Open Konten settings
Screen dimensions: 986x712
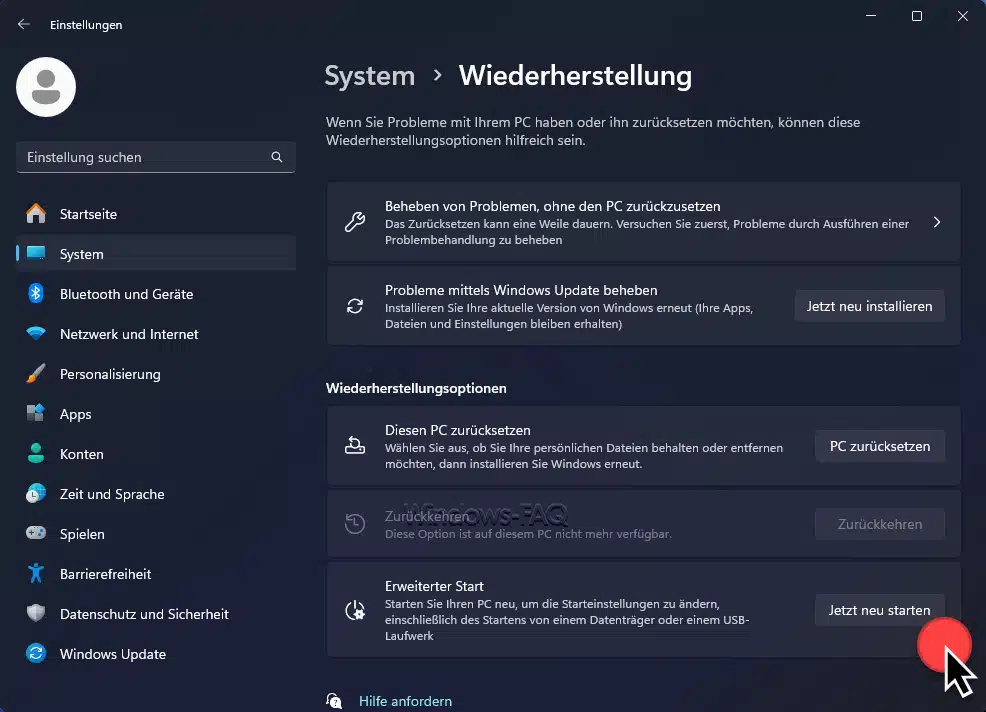point(156,454)
